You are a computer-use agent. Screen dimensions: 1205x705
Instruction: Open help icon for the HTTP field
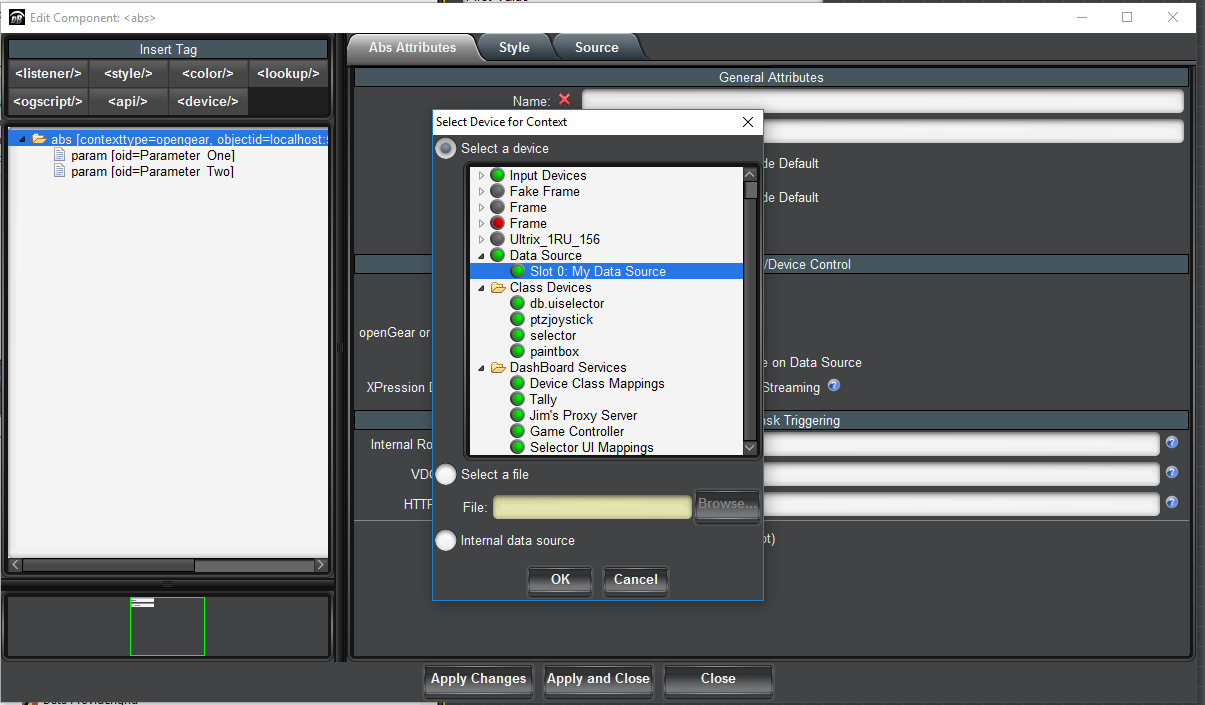pos(1172,502)
